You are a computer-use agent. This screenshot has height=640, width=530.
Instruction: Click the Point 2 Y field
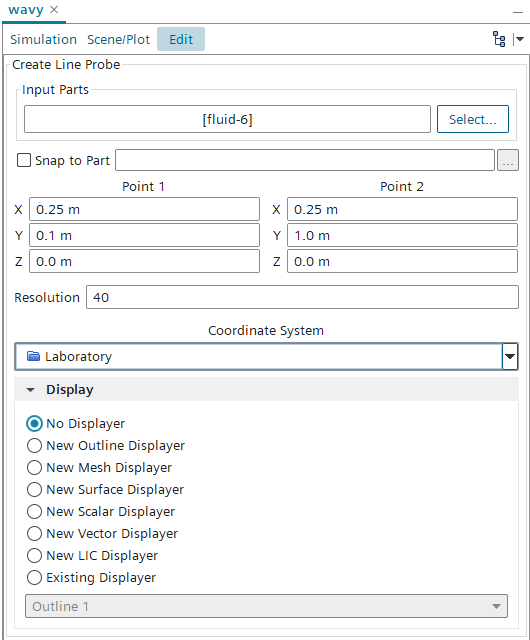coord(402,235)
